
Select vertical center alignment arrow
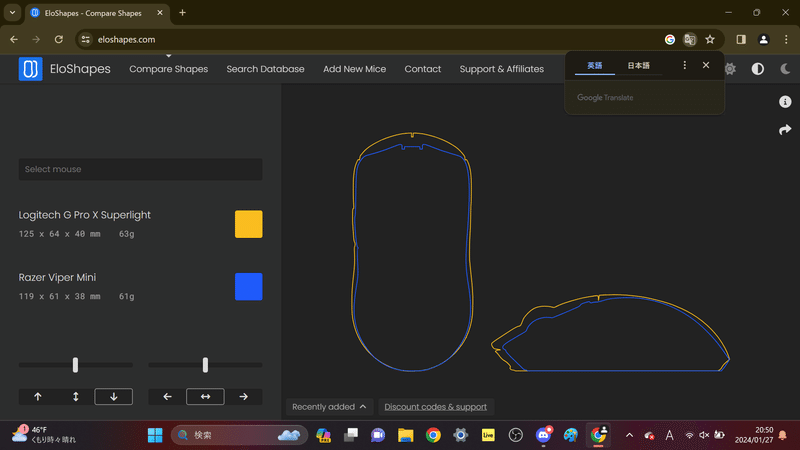[76, 396]
